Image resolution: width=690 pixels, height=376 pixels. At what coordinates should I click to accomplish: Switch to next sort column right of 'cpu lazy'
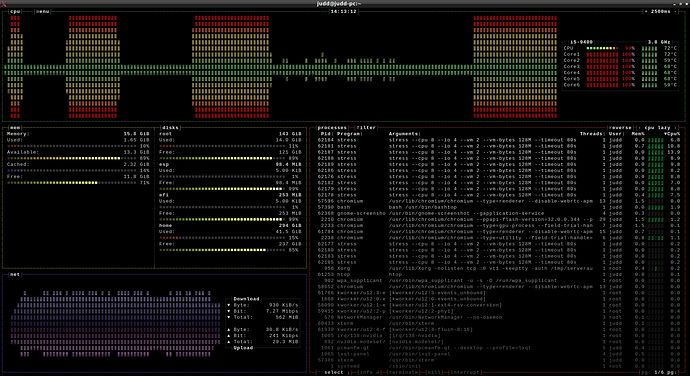676,128
